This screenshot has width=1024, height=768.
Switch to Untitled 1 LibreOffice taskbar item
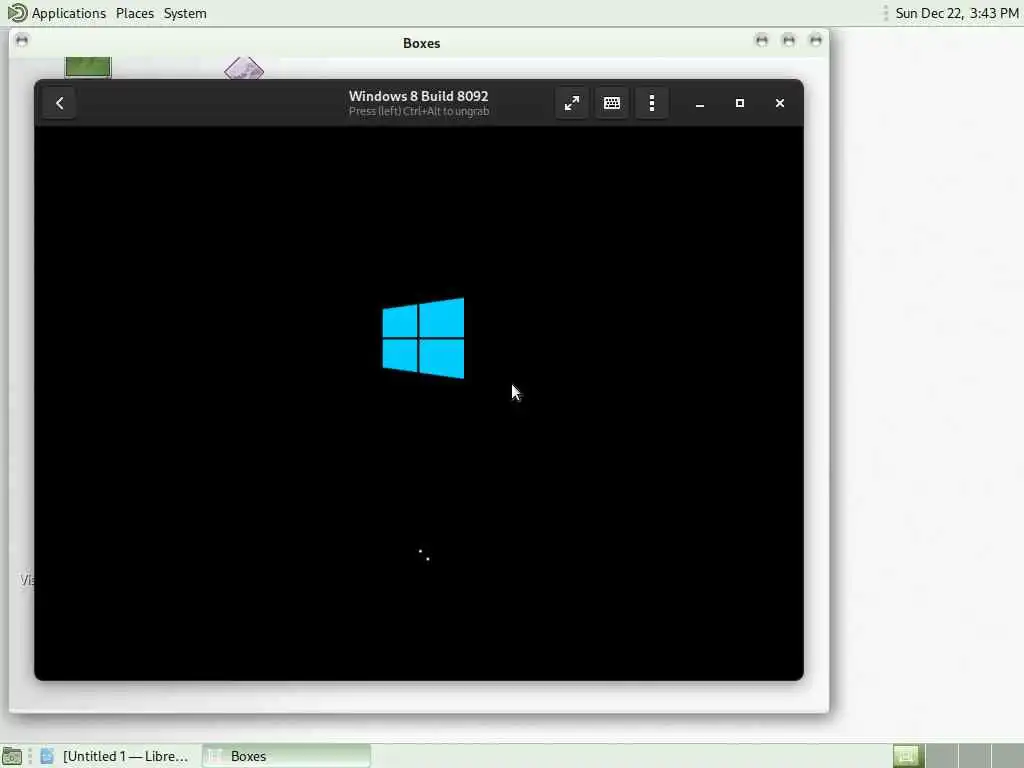[115, 756]
